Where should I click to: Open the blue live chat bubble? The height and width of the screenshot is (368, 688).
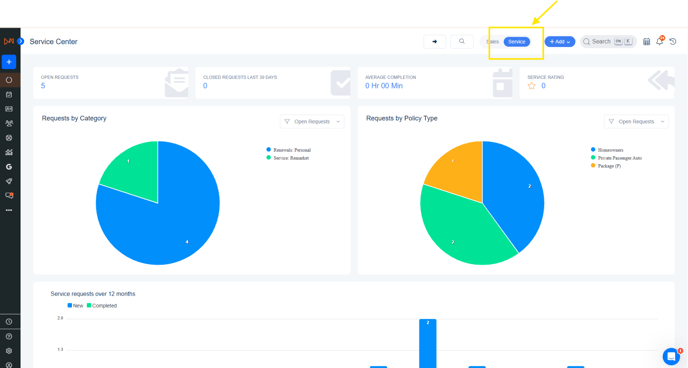(x=671, y=356)
